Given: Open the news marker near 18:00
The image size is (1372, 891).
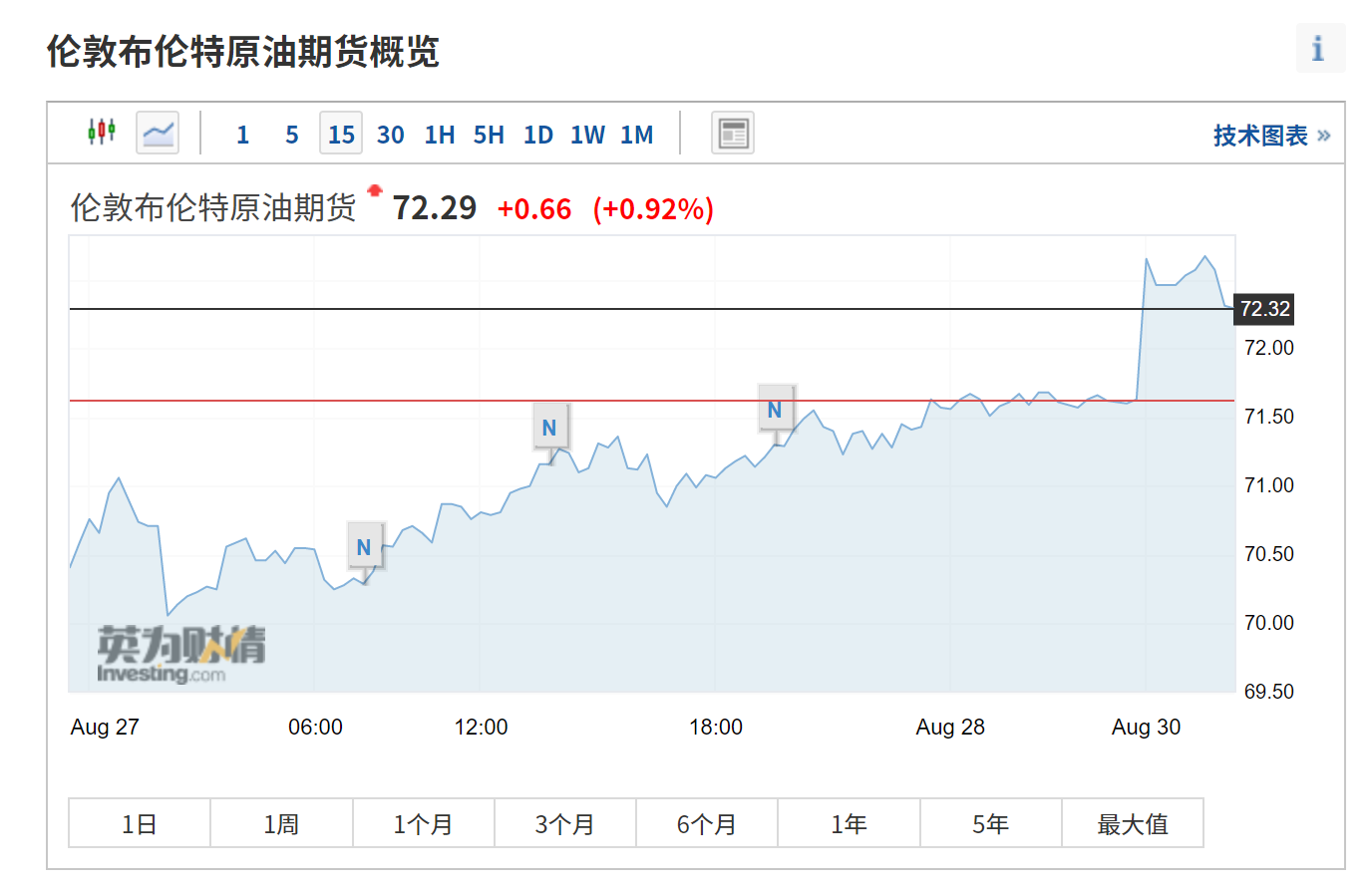Looking at the screenshot, I should click(x=775, y=410).
